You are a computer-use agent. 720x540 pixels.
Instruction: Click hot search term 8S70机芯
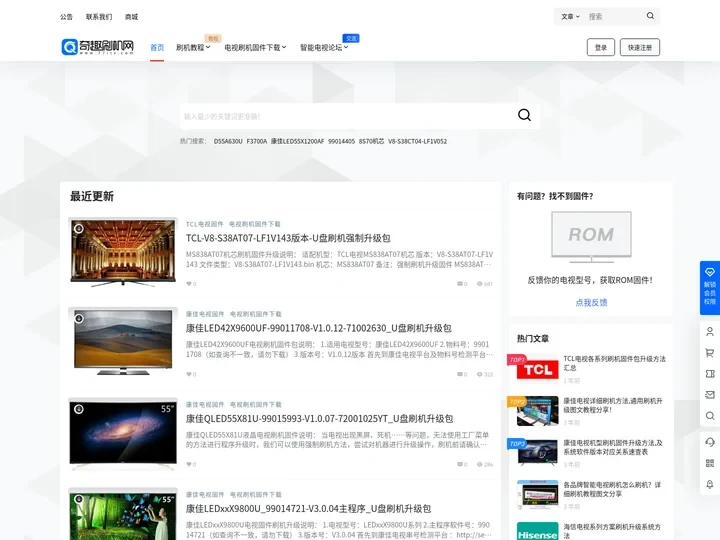click(x=371, y=141)
